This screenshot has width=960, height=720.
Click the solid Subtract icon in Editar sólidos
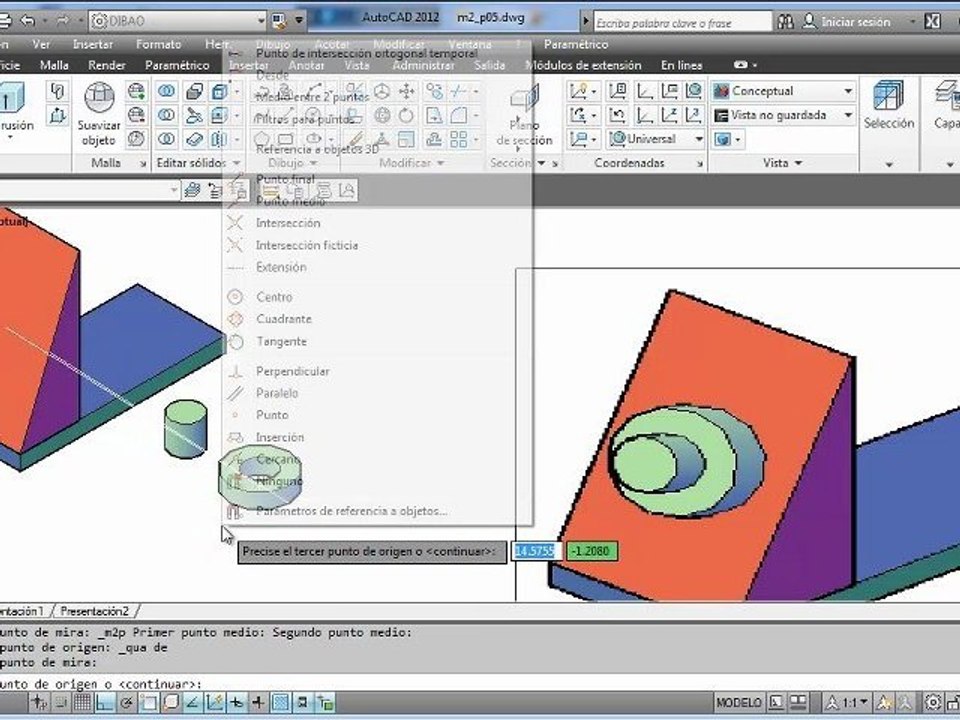coord(166,115)
